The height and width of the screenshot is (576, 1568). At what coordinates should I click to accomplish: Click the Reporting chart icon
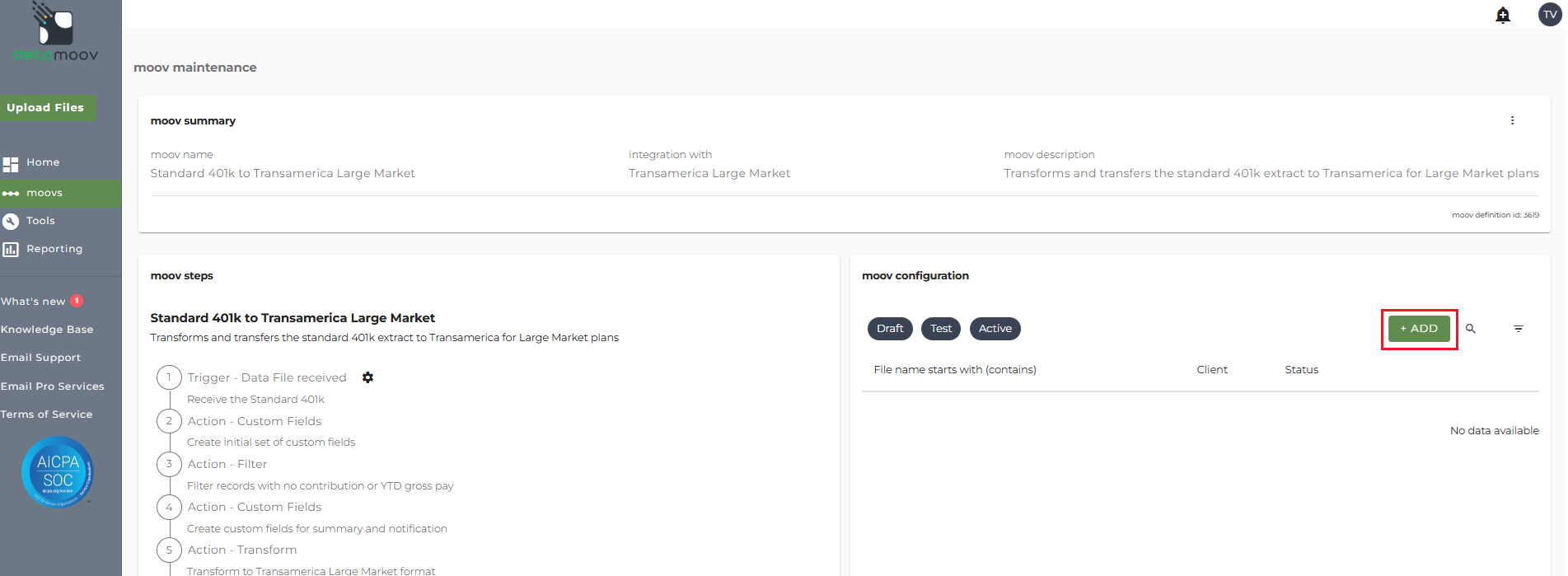pyautogui.click(x=11, y=249)
